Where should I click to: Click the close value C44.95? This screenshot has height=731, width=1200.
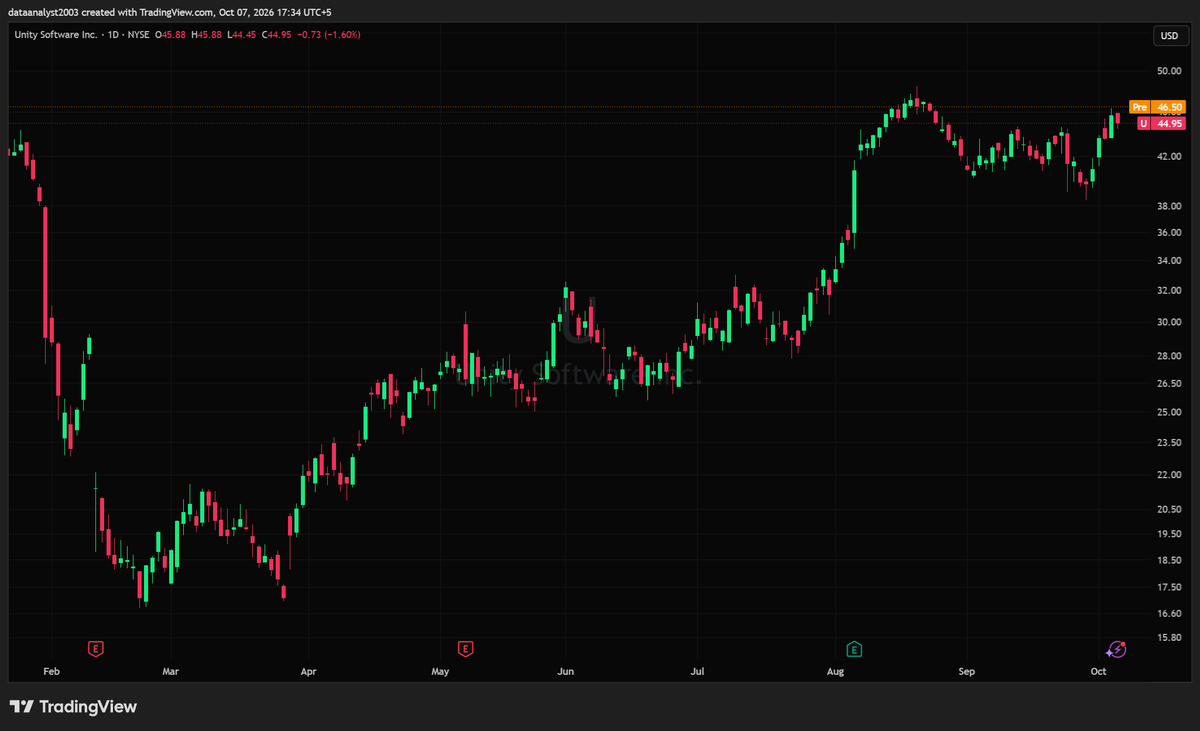coord(277,34)
